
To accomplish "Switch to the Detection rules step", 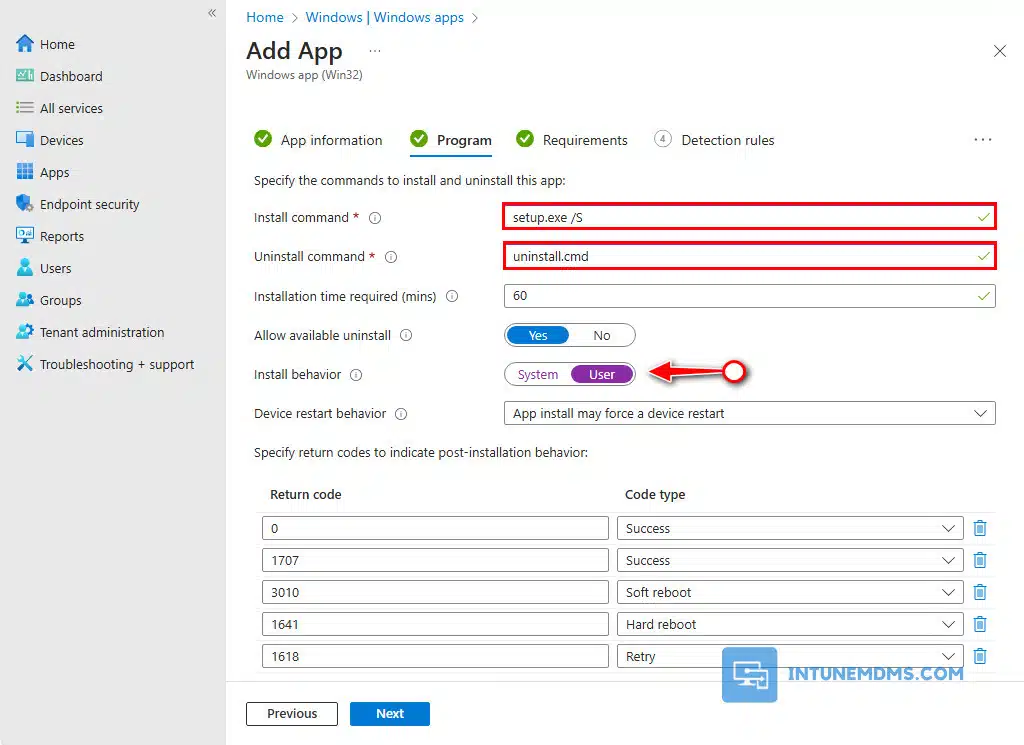I will (x=727, y=140).
